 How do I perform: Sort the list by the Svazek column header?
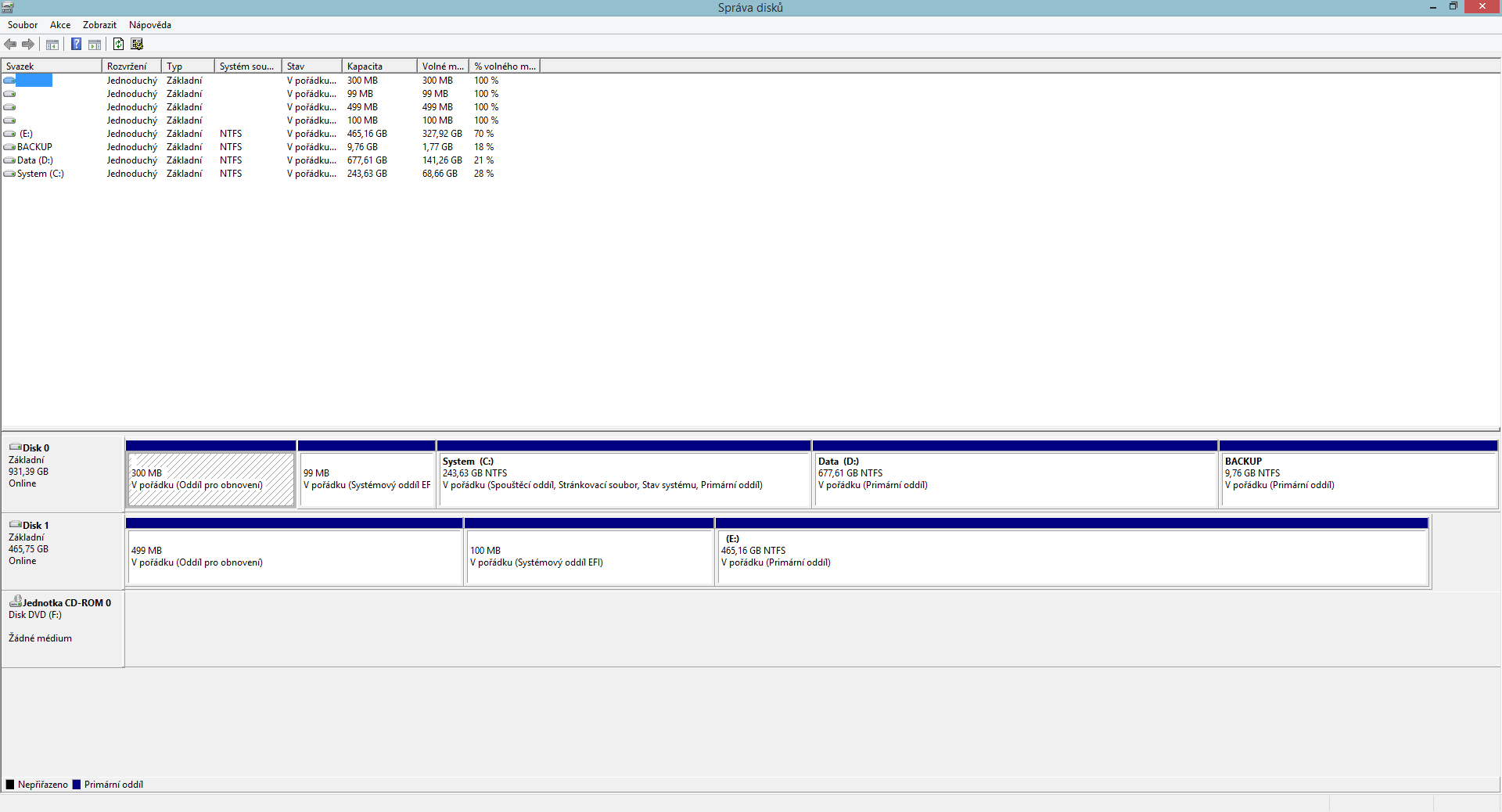tap(52, 66)
